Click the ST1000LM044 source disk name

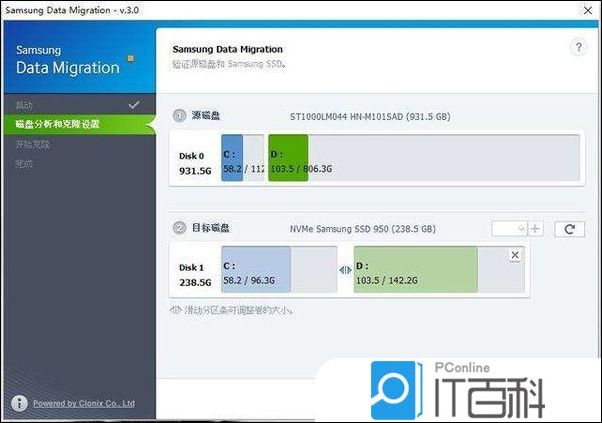click(370, 117)
